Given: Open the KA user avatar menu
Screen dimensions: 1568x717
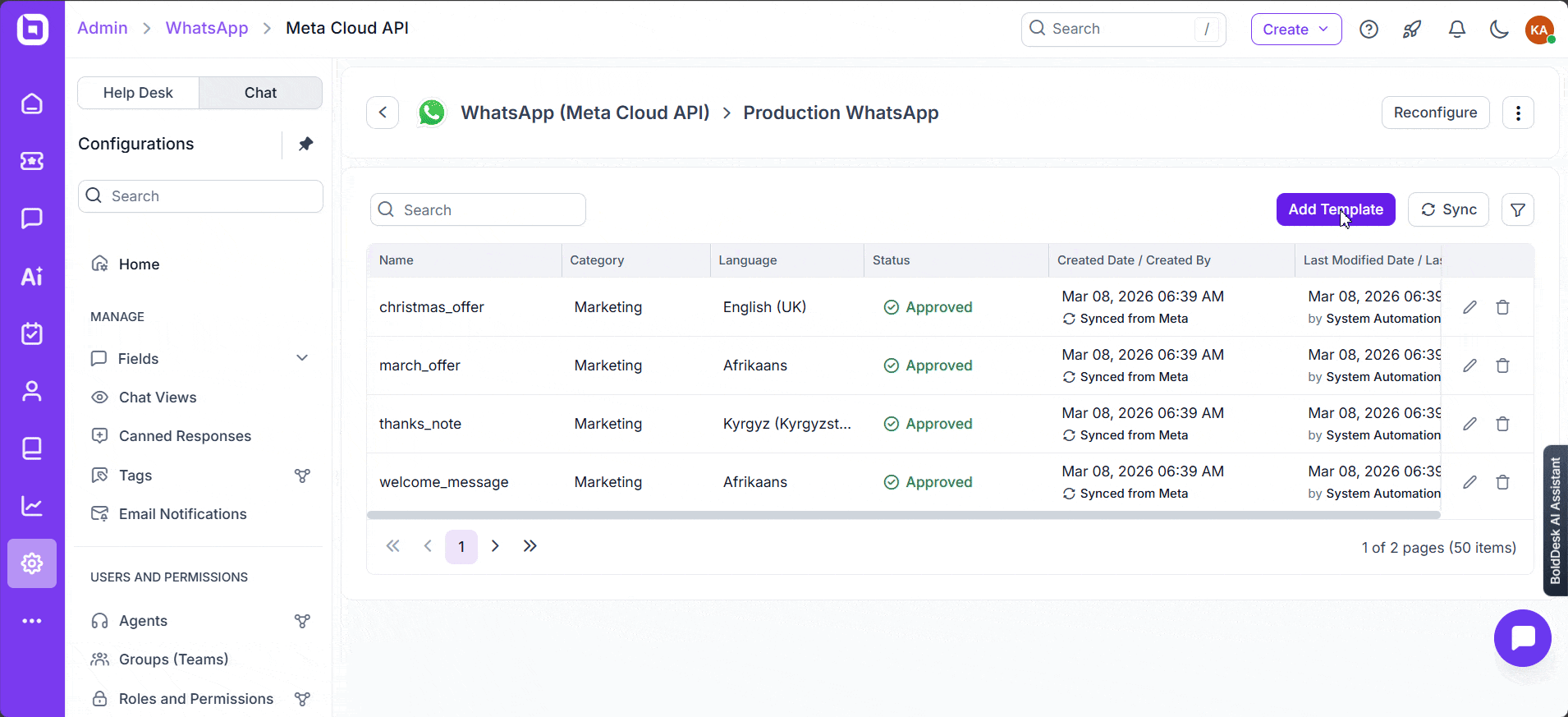Looking at the screenshot, I should point(1540,30).
